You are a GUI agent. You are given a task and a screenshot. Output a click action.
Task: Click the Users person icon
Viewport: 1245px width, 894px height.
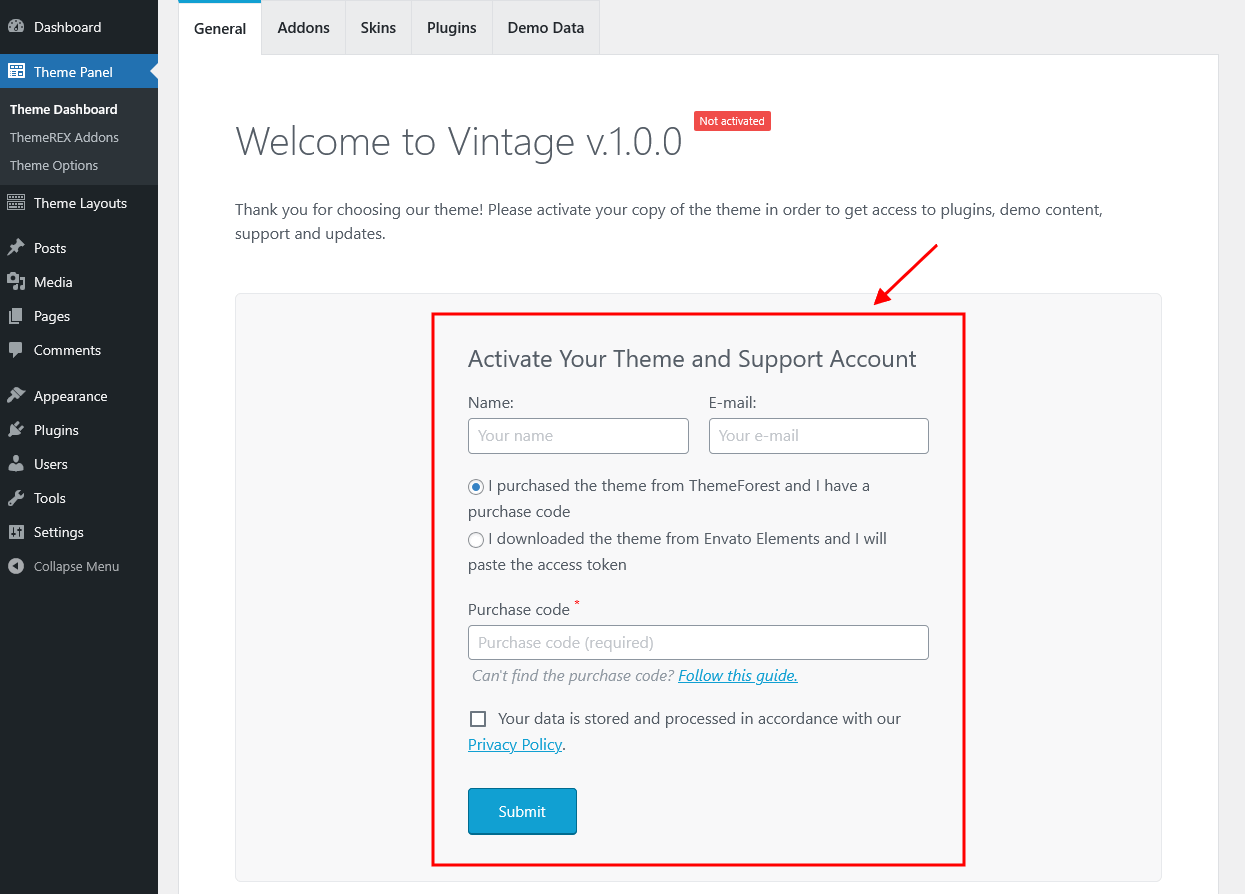tap(16, 464)
